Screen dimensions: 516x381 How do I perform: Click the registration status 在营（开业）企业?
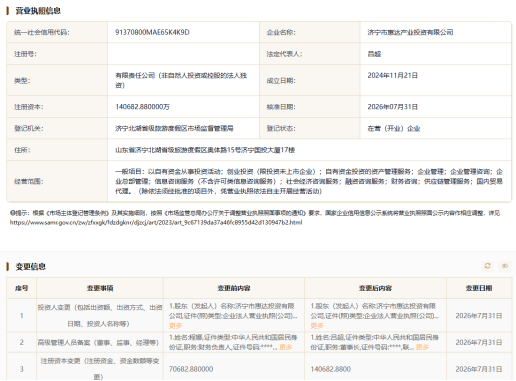coord(394,128)
